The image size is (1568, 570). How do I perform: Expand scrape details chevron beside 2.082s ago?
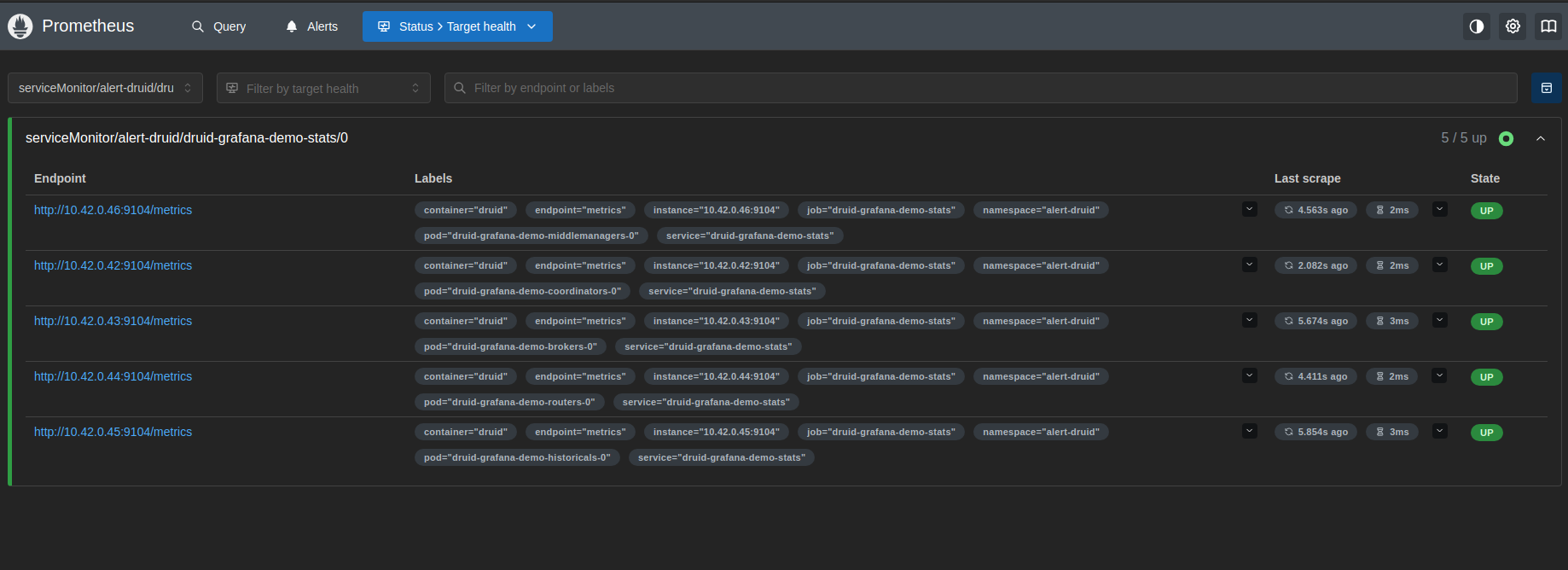[x=1440, y=265]
